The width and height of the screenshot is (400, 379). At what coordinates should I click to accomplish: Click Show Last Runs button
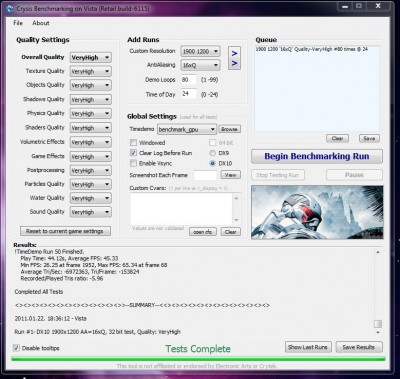[308, 347]
